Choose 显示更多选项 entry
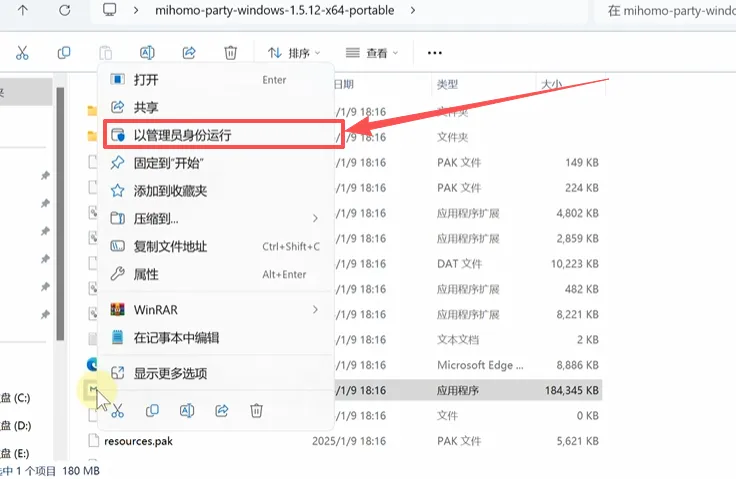 pos(216,373)
